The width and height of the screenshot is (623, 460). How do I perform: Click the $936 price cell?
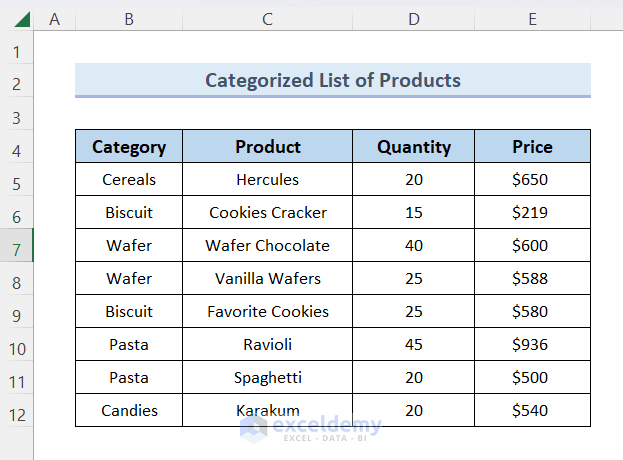[x=532, y=345]
